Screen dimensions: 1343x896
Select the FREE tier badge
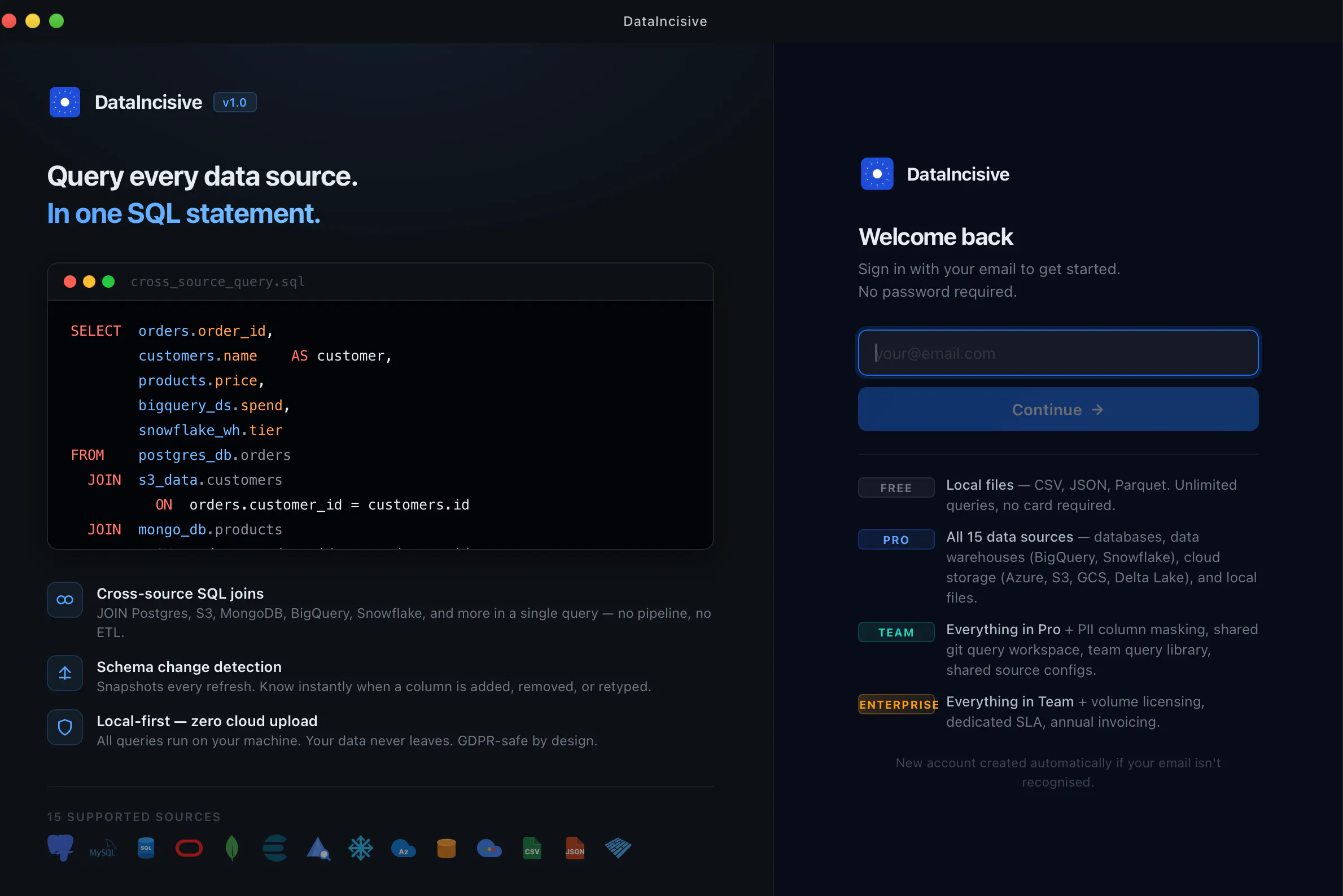click(896, 488)
